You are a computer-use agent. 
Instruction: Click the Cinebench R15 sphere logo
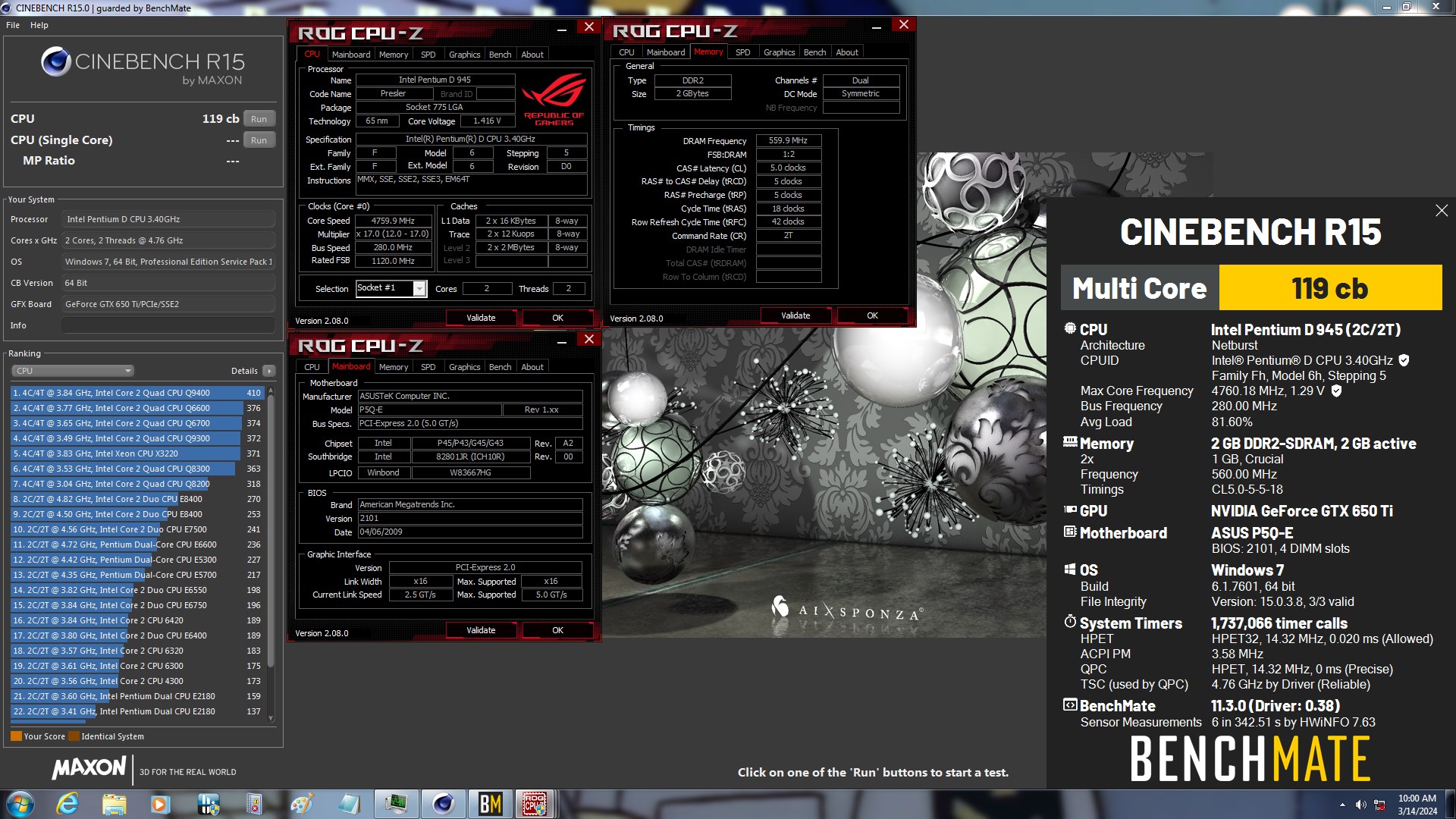point(55,61)
